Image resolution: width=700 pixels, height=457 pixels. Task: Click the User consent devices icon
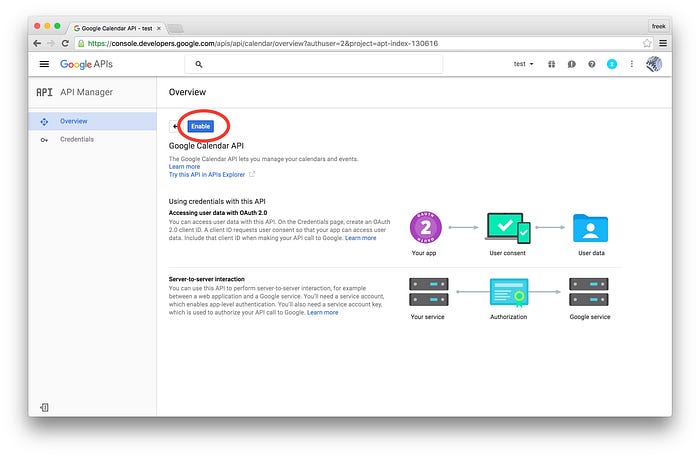pos(508,228)
